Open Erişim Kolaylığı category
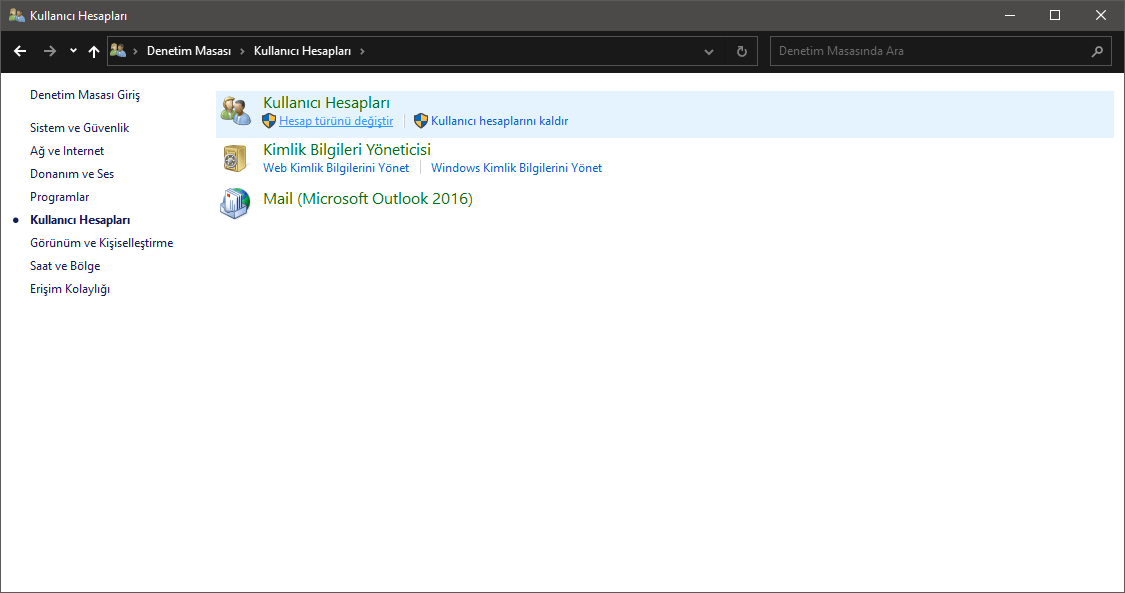Image resolution: width=1125 pixels, height=593 pixels. pyautogui.click(x=70, y=289)
